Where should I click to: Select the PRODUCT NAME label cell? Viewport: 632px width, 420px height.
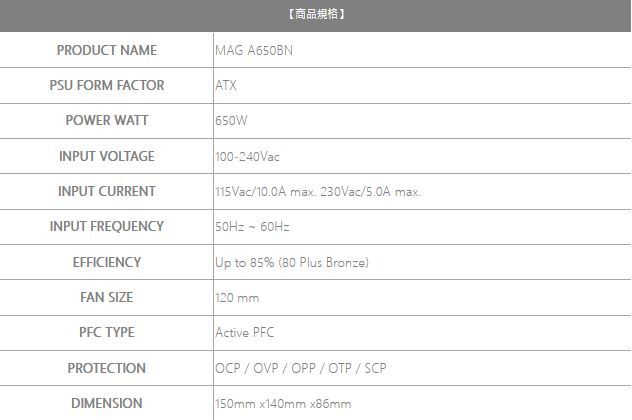coord(107,50)
